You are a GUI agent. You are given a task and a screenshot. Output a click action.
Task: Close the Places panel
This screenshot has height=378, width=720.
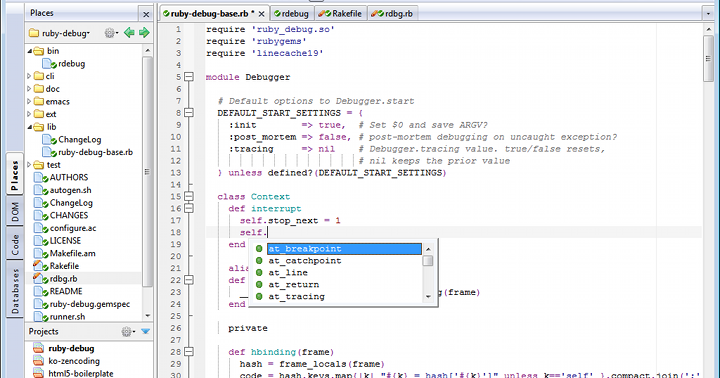click(146, 14)
